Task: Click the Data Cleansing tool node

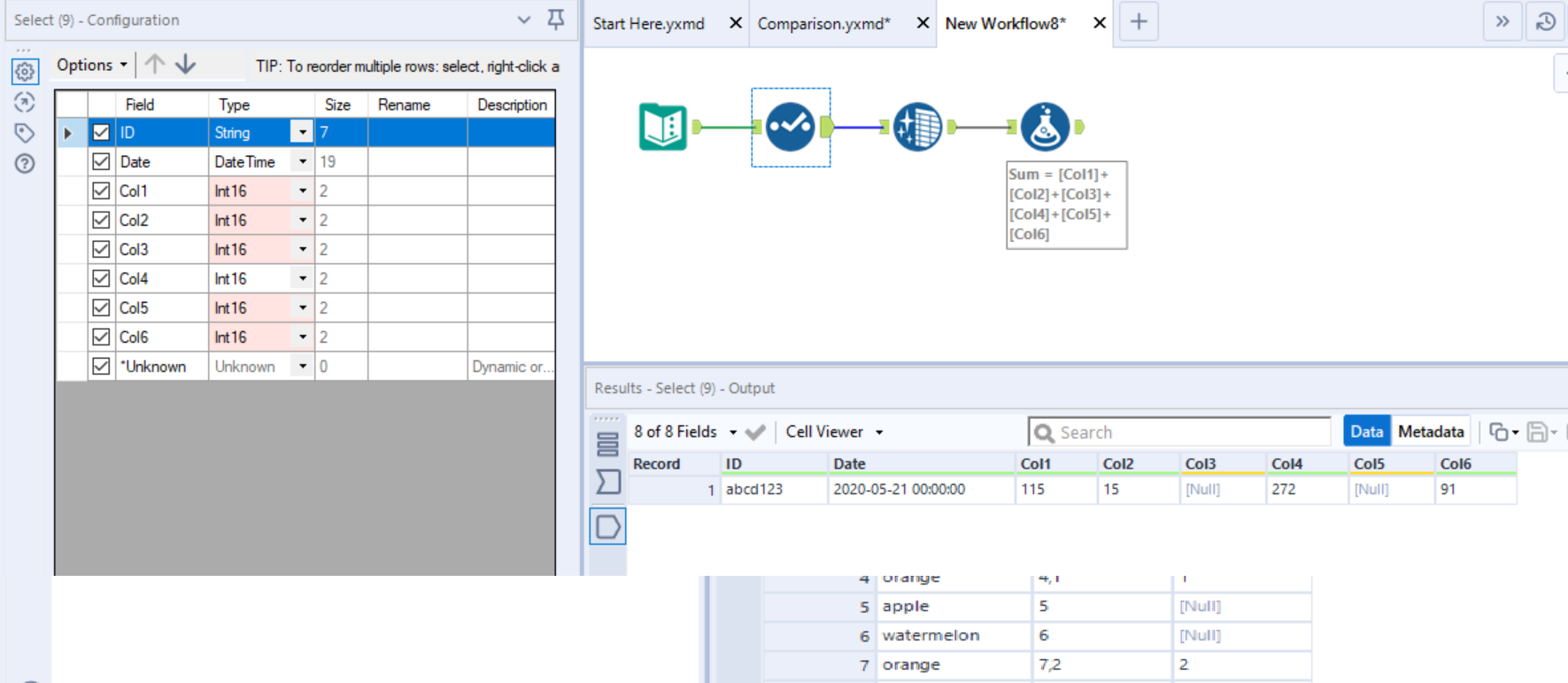Action: click(917, 127)
